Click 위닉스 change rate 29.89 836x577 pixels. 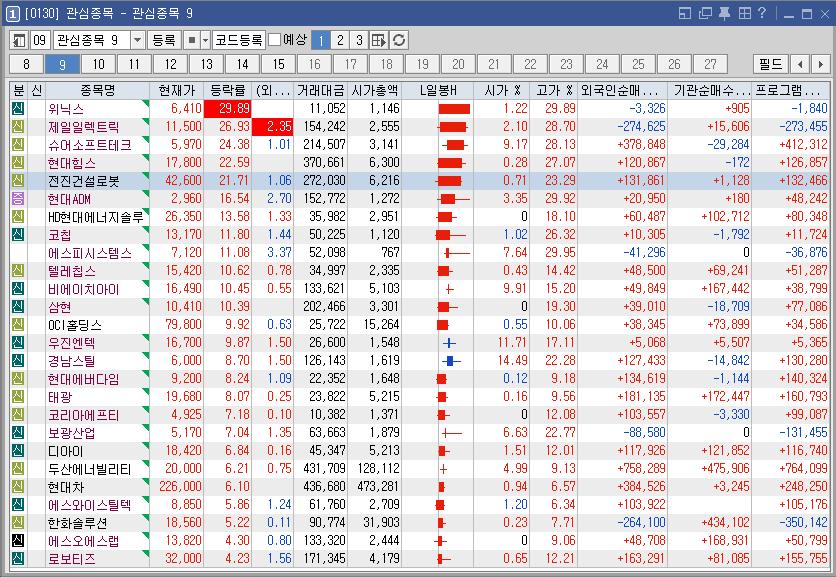(x=228, y=109)
